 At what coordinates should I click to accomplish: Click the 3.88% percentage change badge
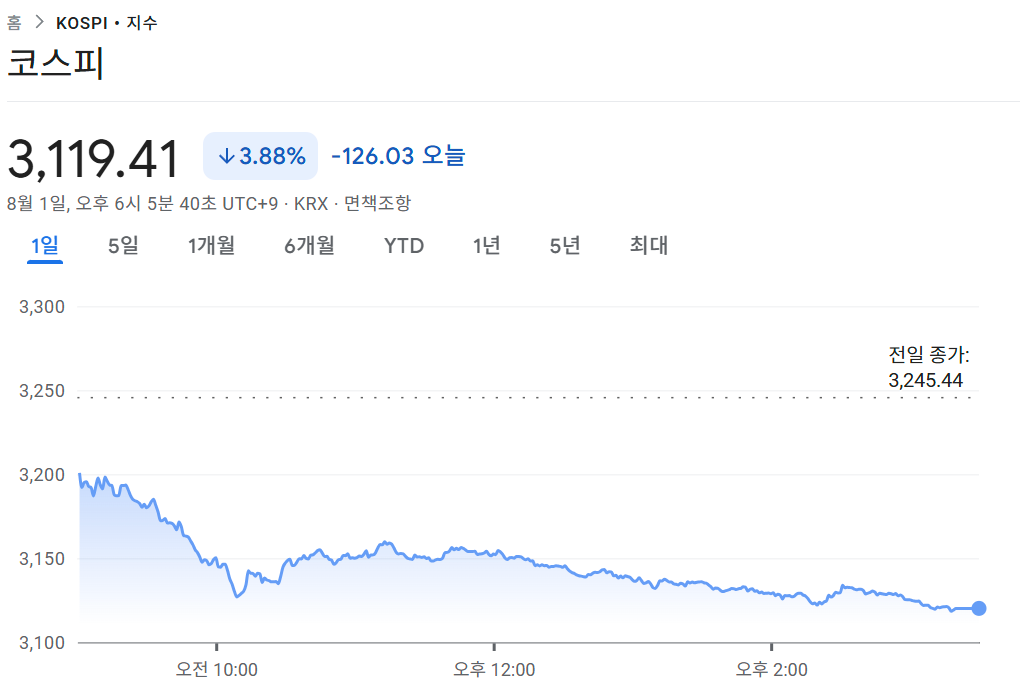coord(260,156)
